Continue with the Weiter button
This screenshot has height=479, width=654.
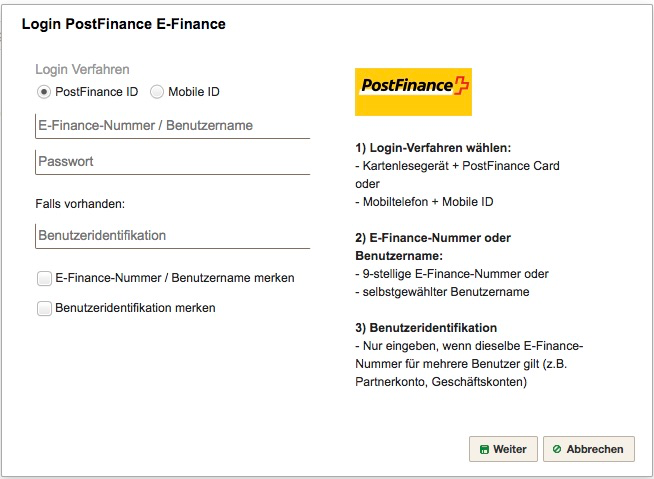tap(503, 449)
